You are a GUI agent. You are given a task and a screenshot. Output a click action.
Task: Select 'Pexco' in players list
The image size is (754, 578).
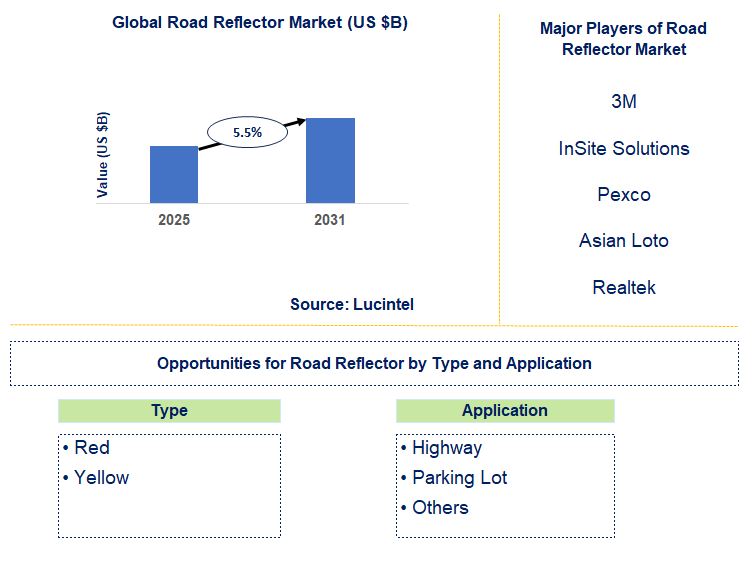pyautogui.click(x=624, y=195)
